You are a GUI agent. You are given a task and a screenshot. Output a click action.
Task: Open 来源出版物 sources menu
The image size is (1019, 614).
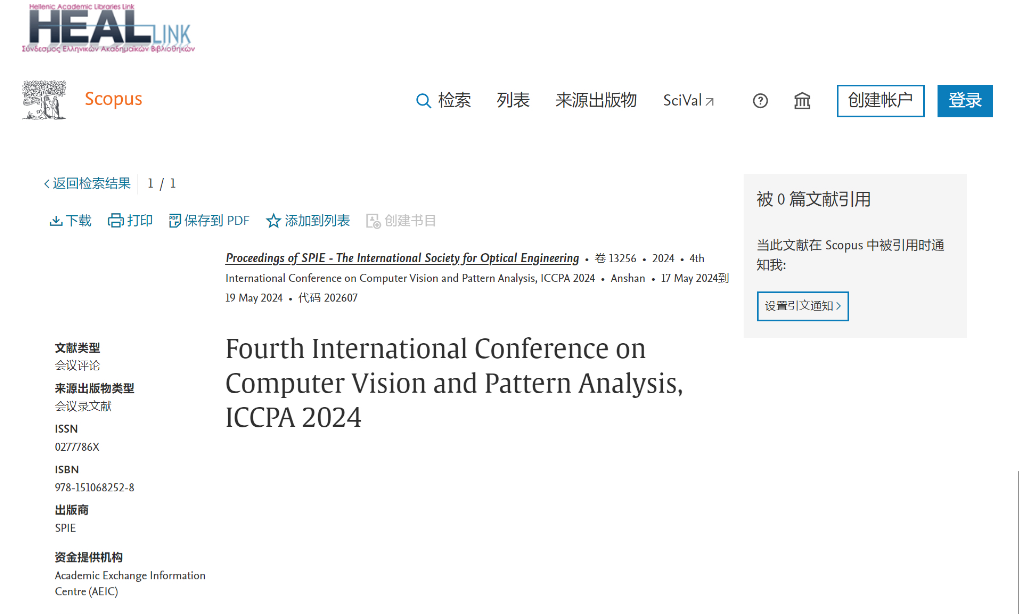(x=596, y=100)
